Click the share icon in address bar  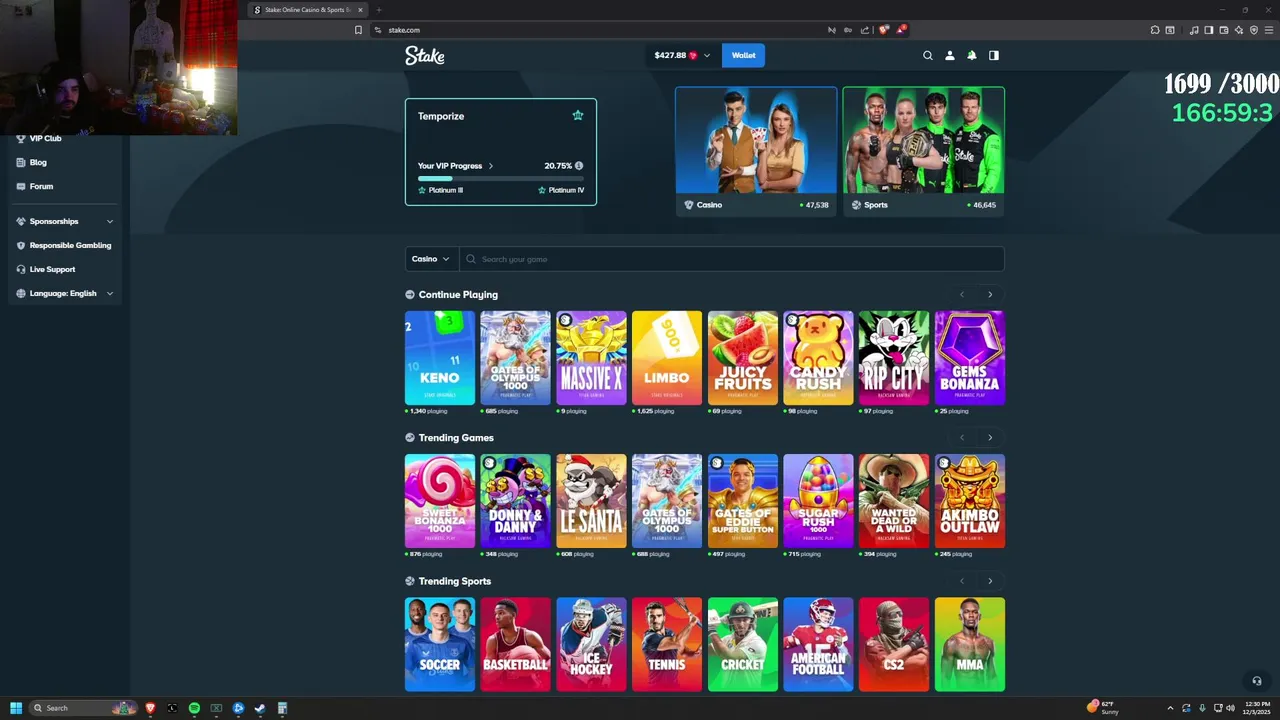(864, 30)
